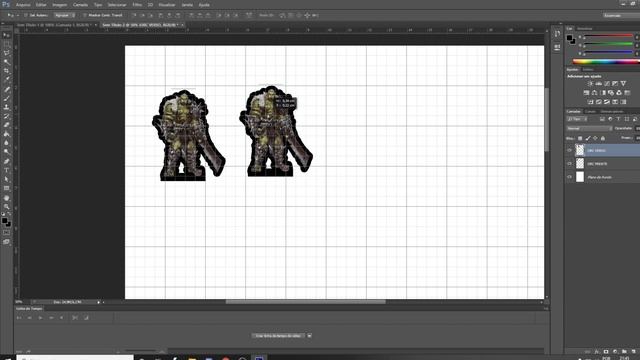Image resolution: width=640 pixels, height=360 pixels.
Task: Toggle lock transparent pixels
Action: point(580,138)
